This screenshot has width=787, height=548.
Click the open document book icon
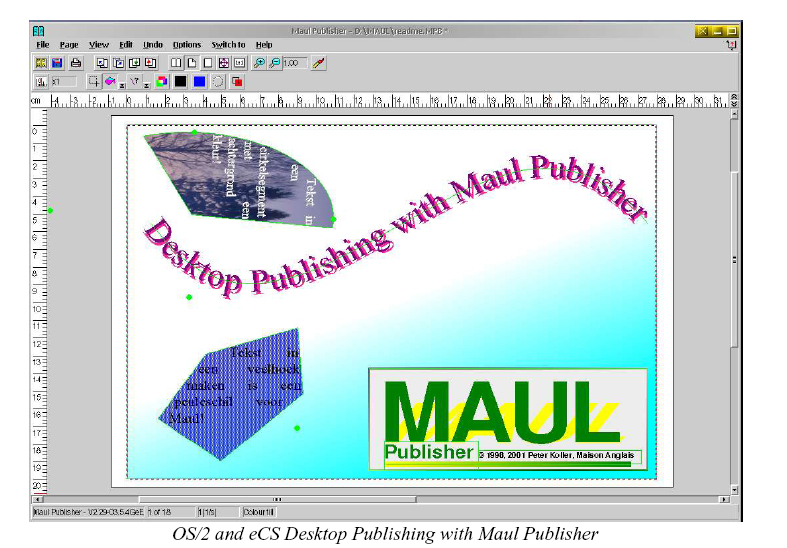click(x=41, y=63)
